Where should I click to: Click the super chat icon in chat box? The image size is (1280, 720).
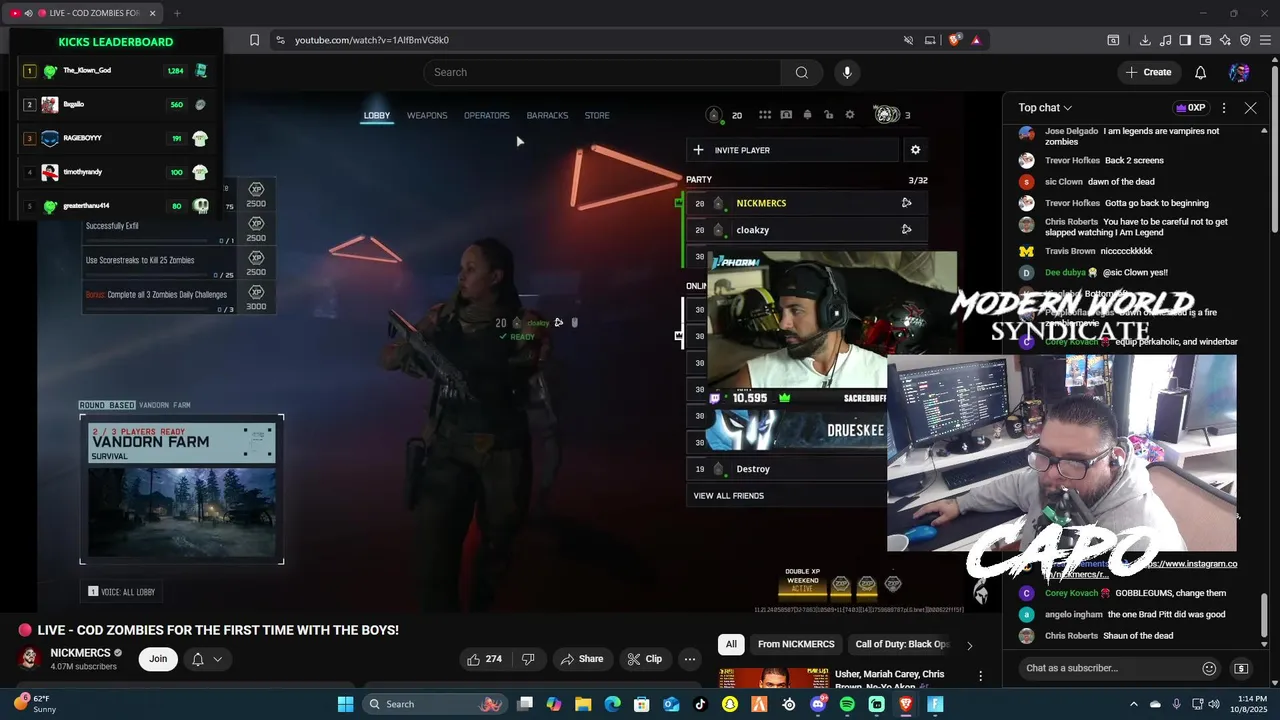click(1241, 668)
